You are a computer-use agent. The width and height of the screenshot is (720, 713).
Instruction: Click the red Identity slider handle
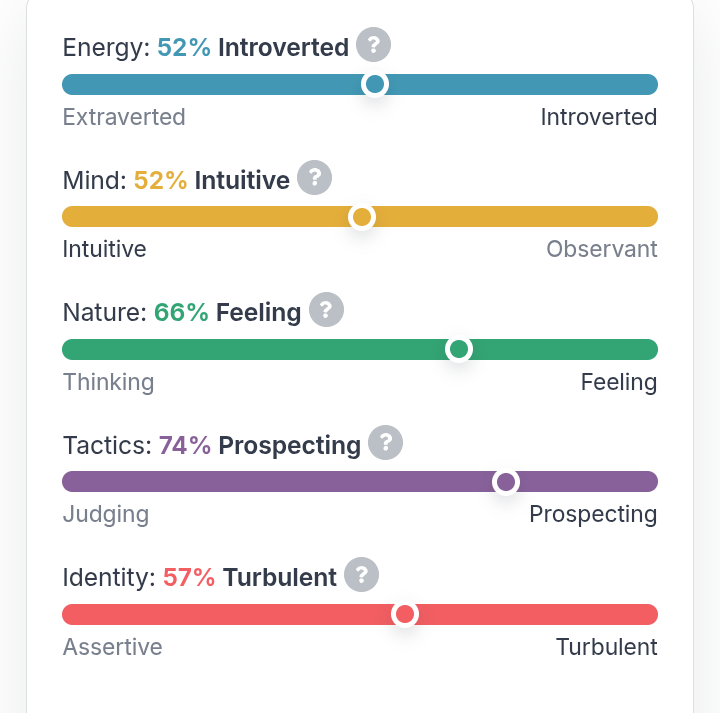point(405,614)
